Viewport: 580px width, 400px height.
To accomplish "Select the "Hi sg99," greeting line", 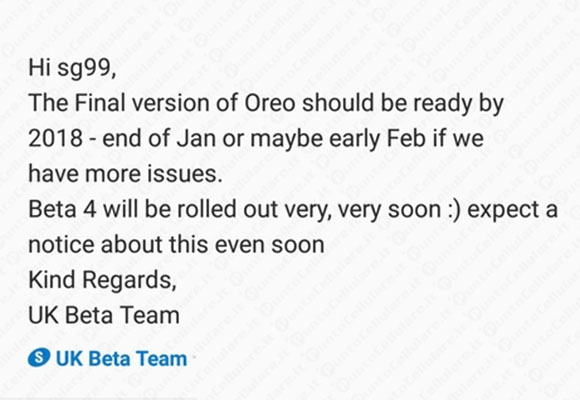I will click(72, 68).
